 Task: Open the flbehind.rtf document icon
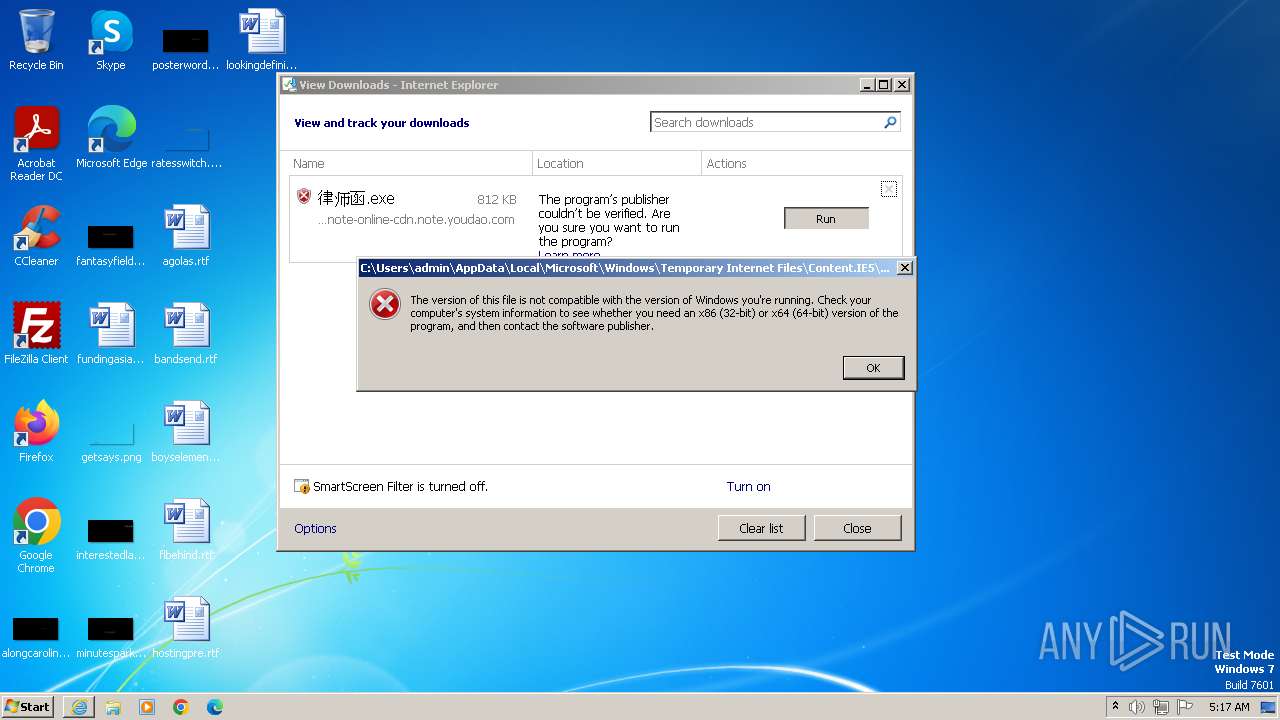coord(186,530)
